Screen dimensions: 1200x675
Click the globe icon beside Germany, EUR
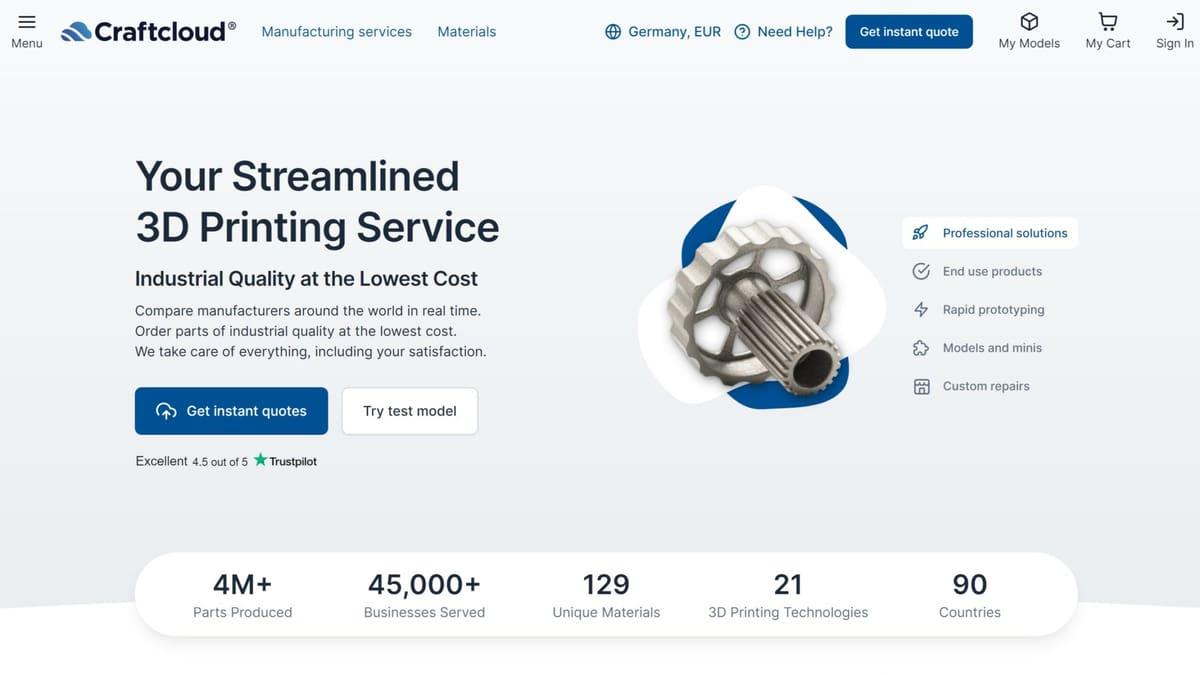coord(613,32)
